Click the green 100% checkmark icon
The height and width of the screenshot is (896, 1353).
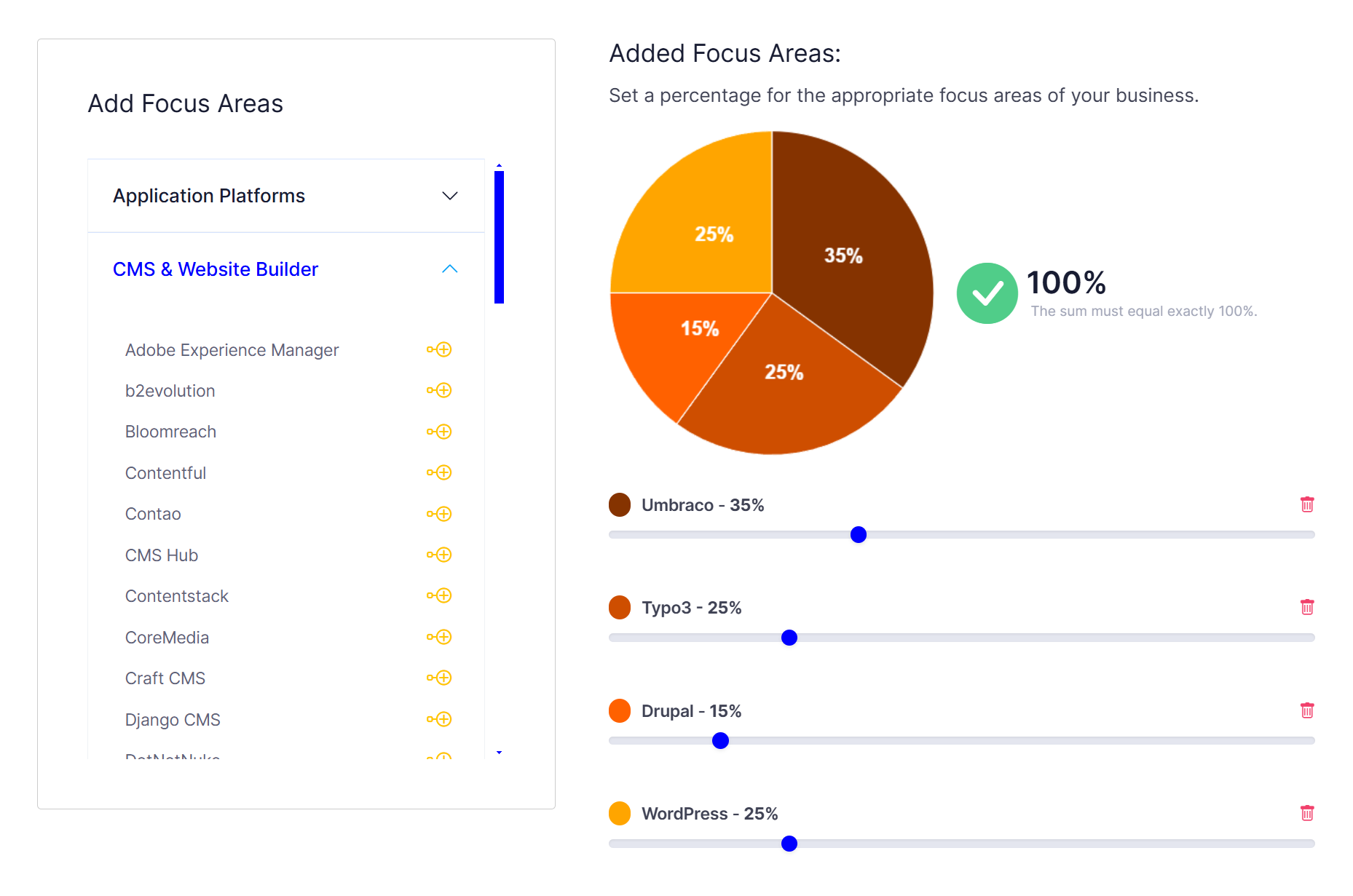(987, 293)
